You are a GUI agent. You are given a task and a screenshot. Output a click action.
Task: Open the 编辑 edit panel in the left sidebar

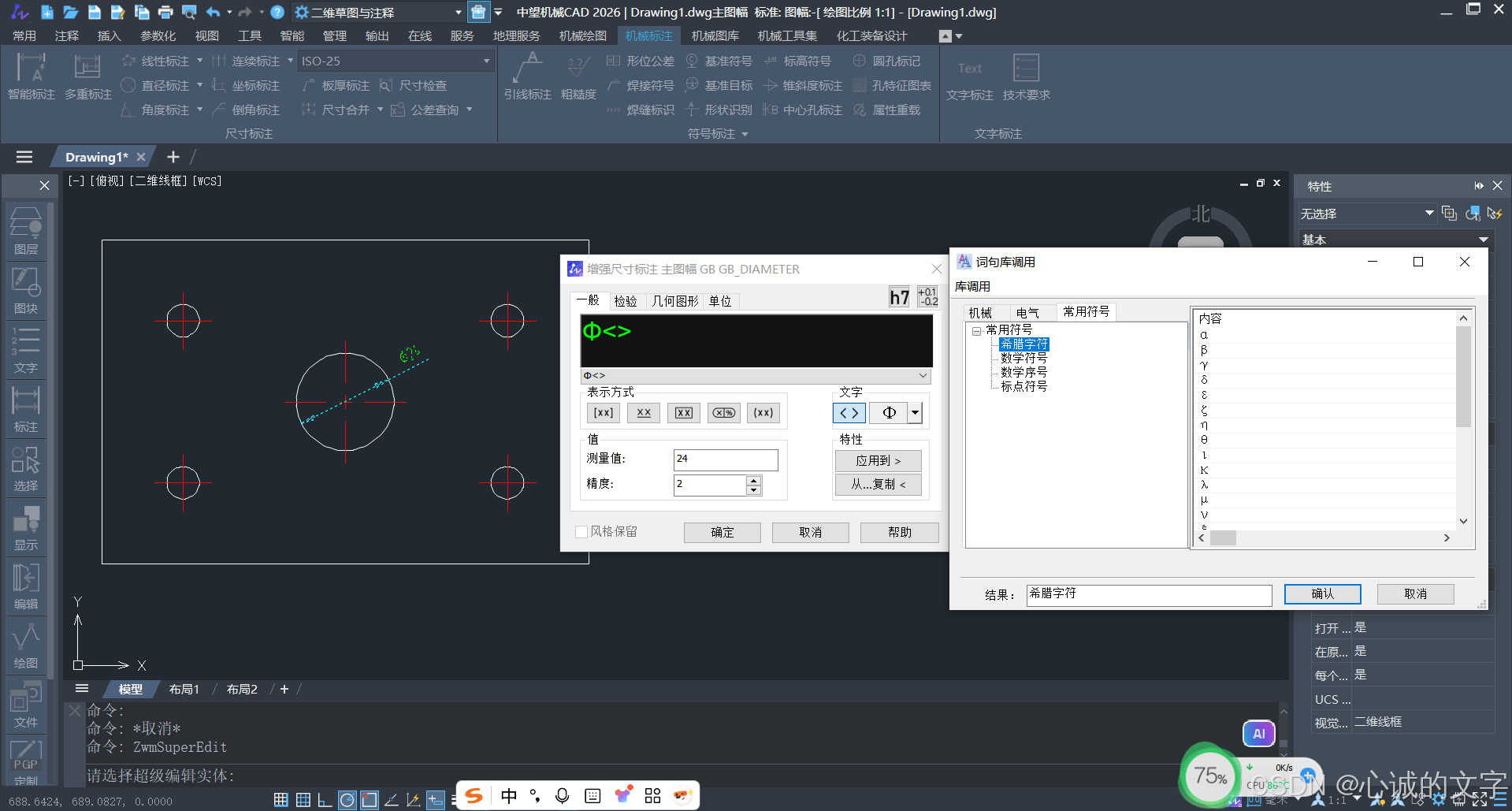[x=26, y=586]
